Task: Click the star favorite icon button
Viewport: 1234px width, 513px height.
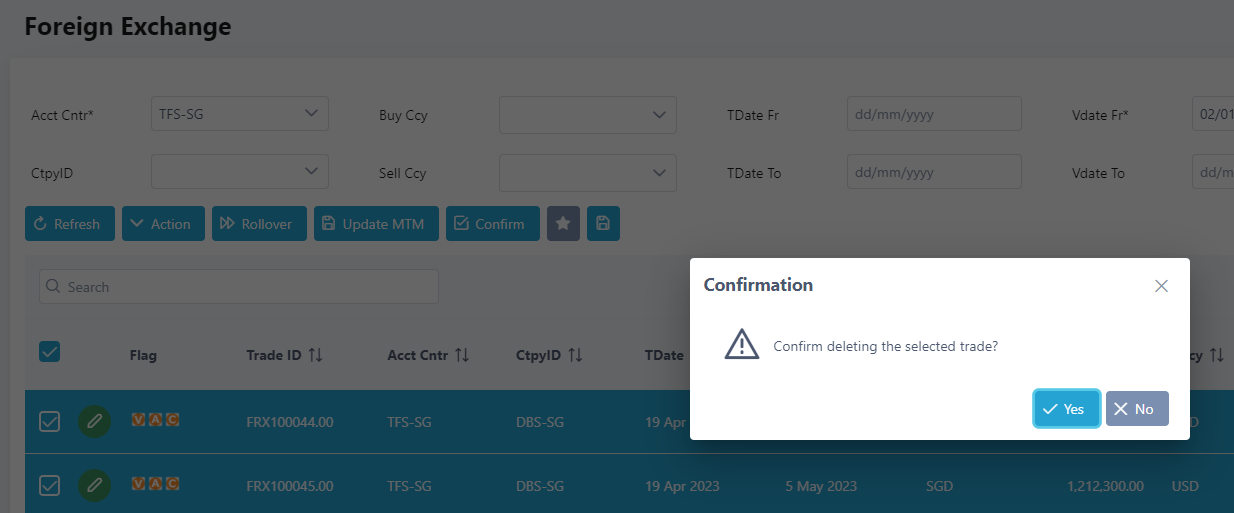Action: click(563, 224)
